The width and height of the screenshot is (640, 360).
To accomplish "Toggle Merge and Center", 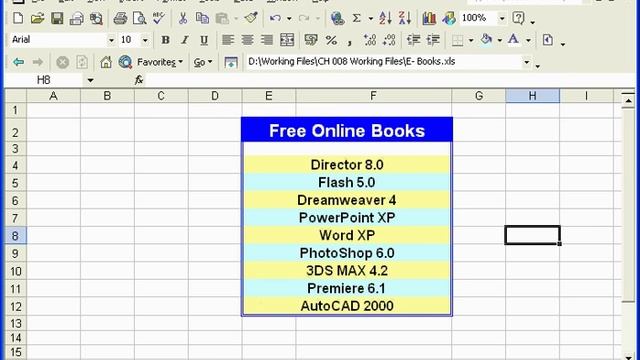I will pyautogui.click(x=287, y=40).
